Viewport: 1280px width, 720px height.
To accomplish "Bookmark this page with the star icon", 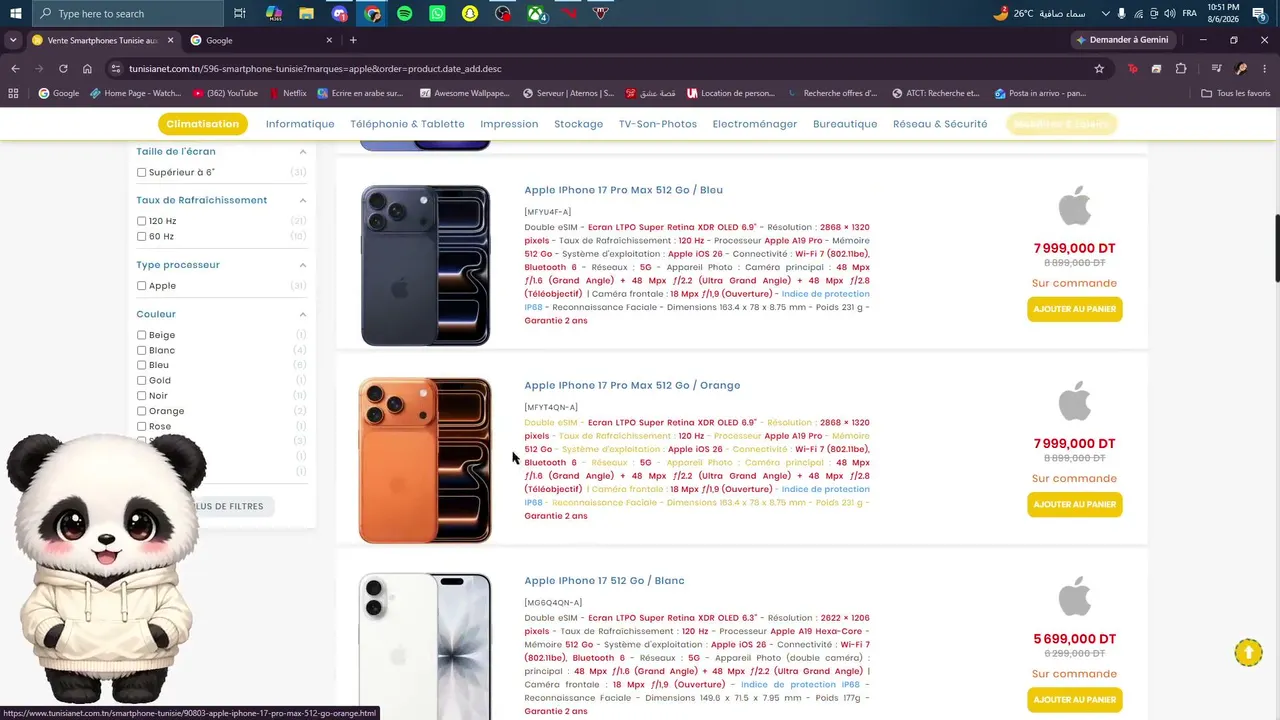I will 1099,69.
